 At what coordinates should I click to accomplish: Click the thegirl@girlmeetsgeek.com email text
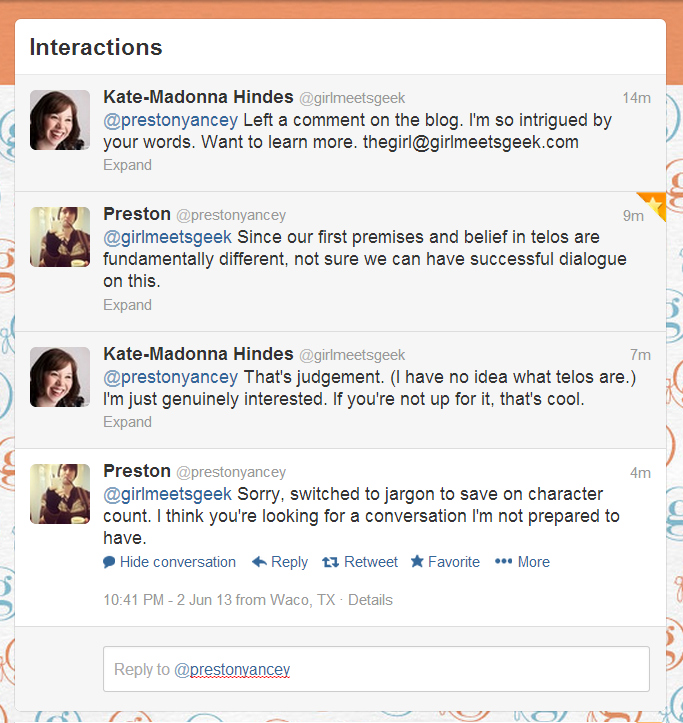pos(471,142)
